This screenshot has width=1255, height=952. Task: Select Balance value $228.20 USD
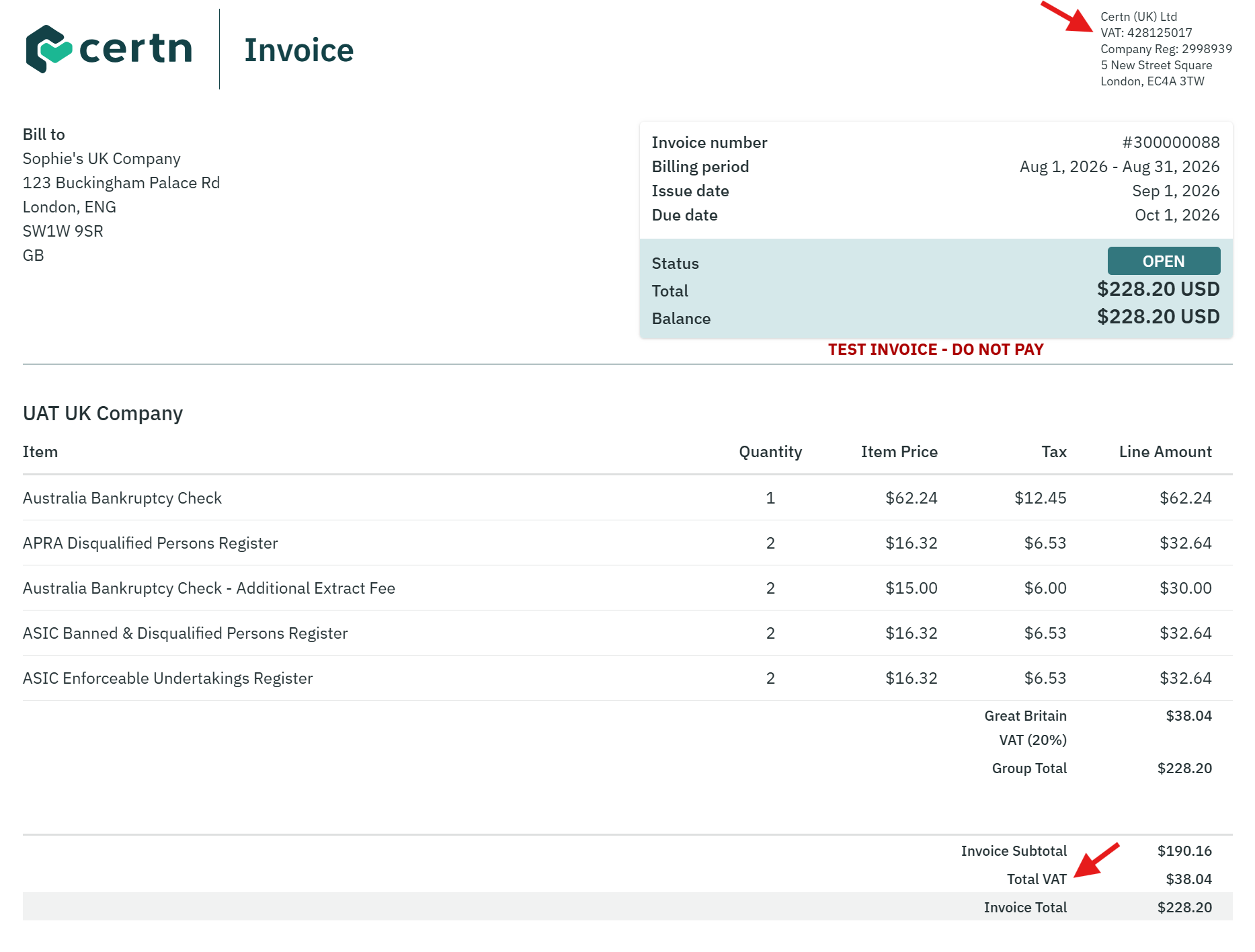[1158, 317]
